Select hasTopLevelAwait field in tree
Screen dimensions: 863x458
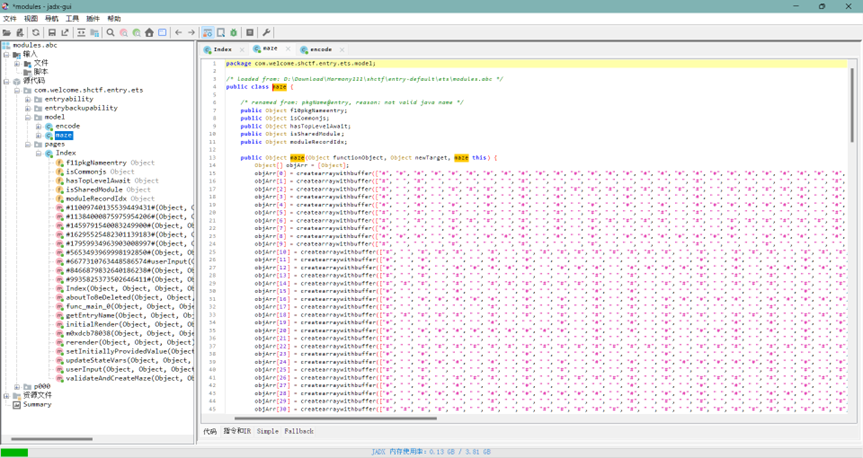(x=98, y=181)
